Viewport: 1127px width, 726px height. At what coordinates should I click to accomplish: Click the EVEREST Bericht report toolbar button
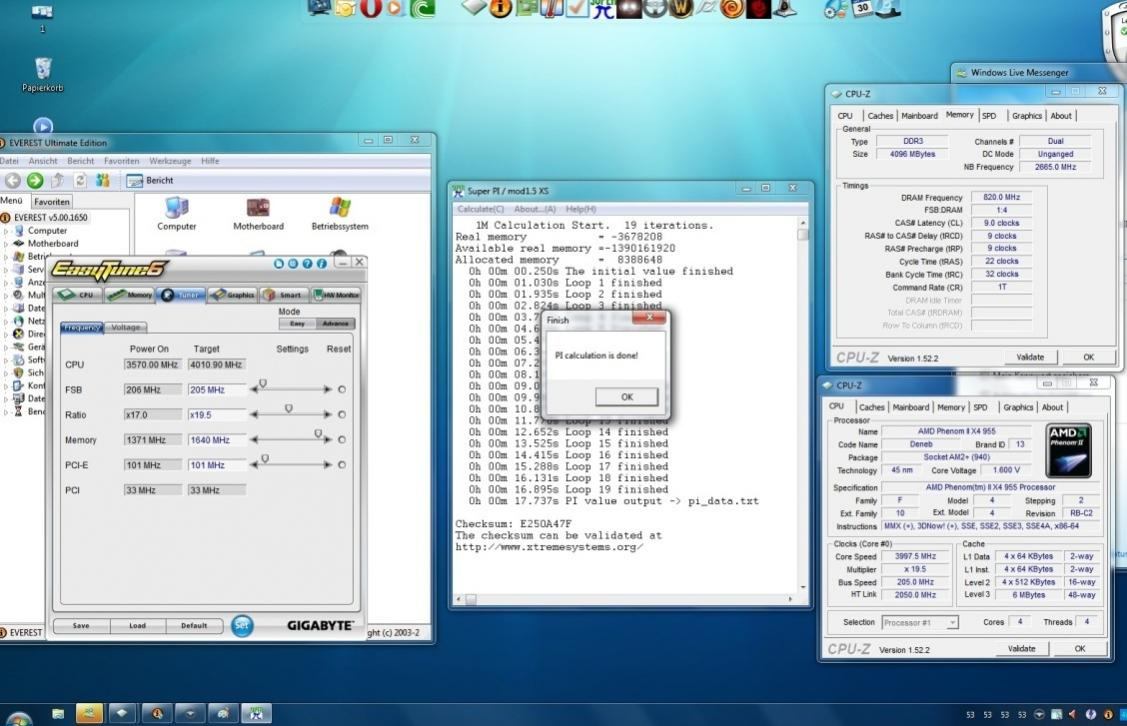pyautogui.click(x=150, y=180)
